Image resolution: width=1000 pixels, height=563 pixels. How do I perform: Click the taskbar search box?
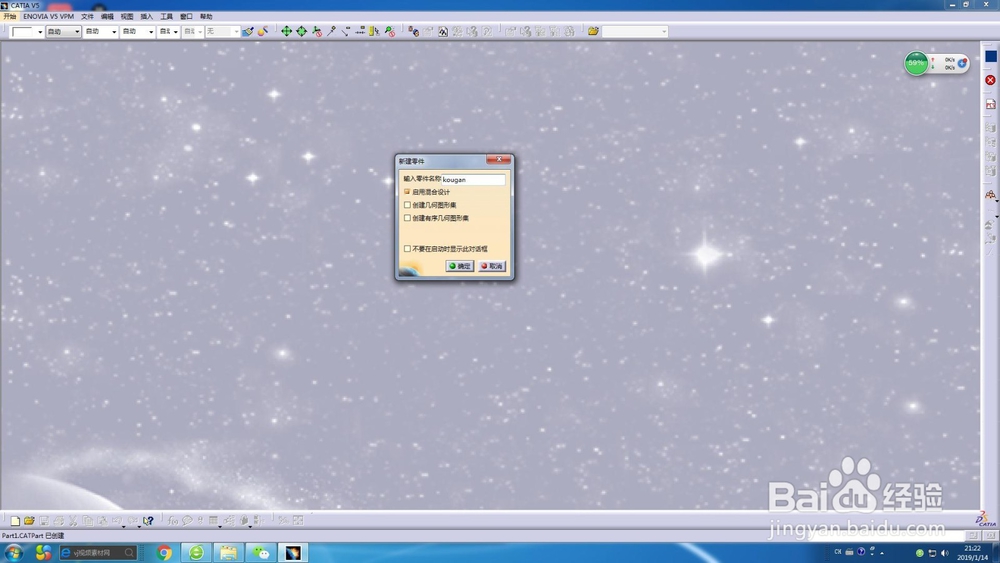[98, 552]
